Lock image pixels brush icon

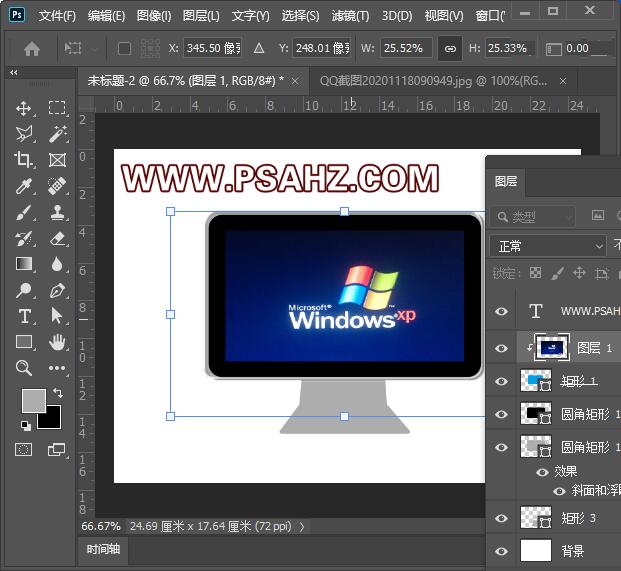558,273
